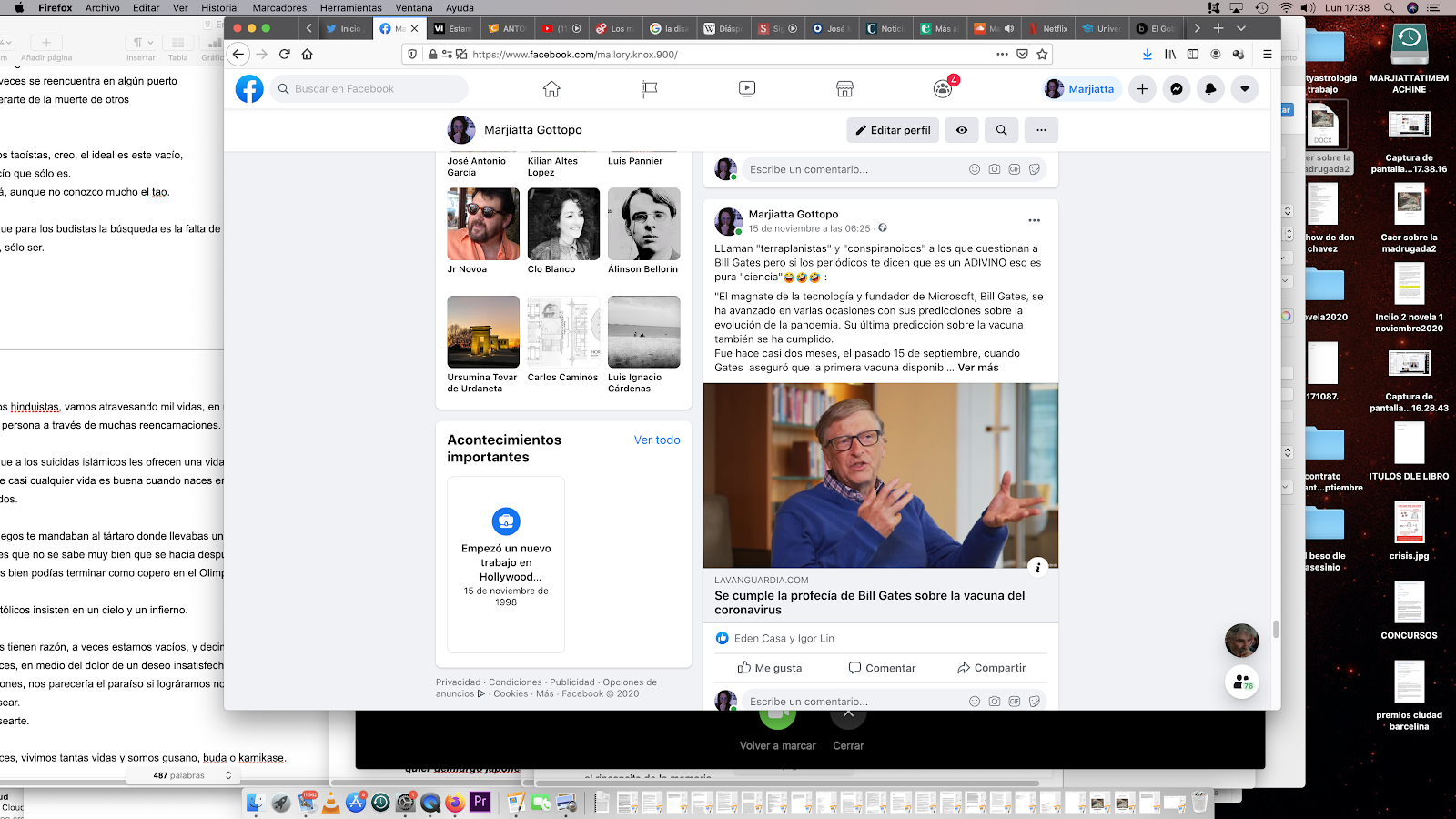Open Finder in the Dock
The width and height of the screenshot is (1456, 819).
coord(256,802)
